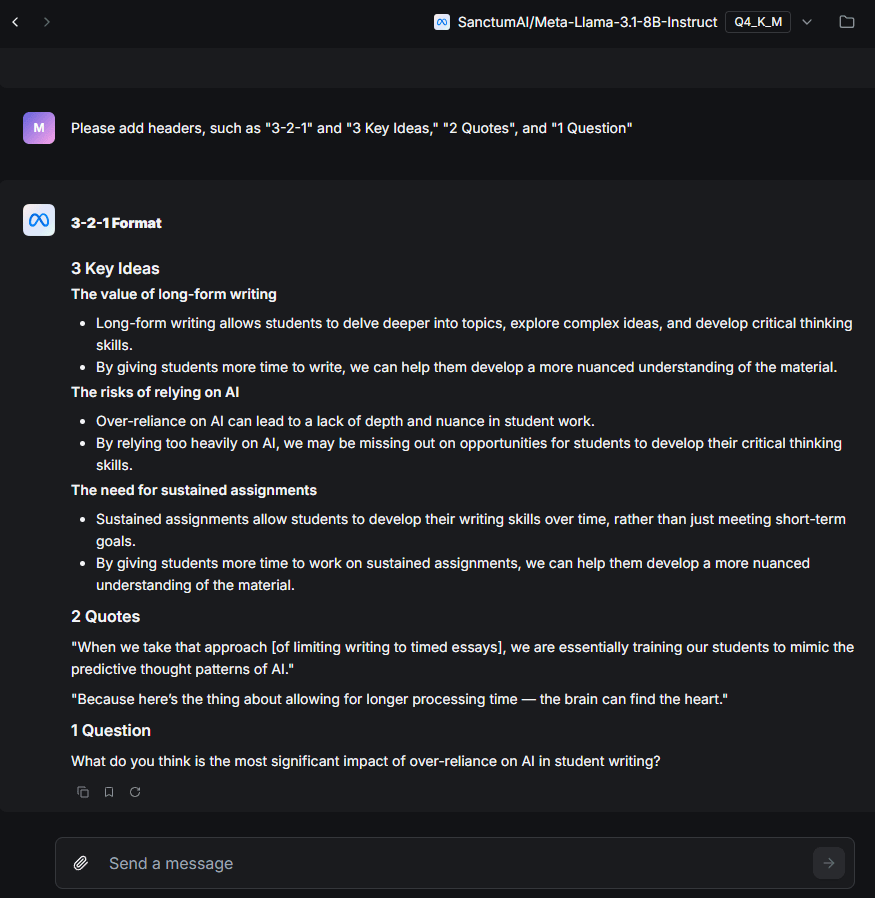The image size is (875, 898).
Task: Click the SanctumAI/Meta-Llama-3.1-8B-Instruct model name
Action: coord(587,22)
